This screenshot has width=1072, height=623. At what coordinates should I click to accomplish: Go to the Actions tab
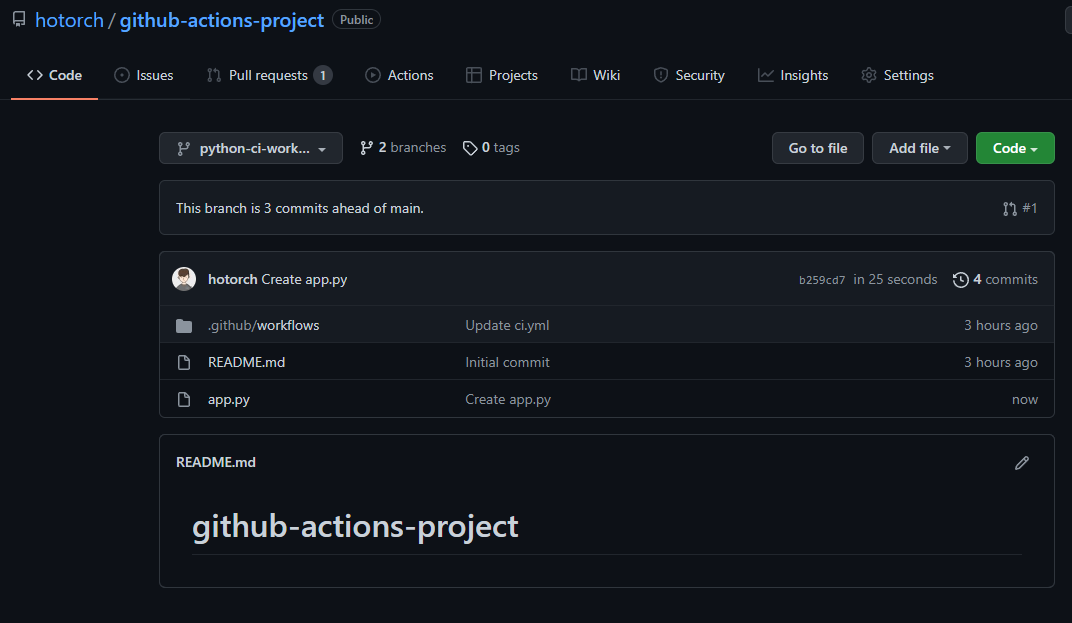click(x=399, y=75)
